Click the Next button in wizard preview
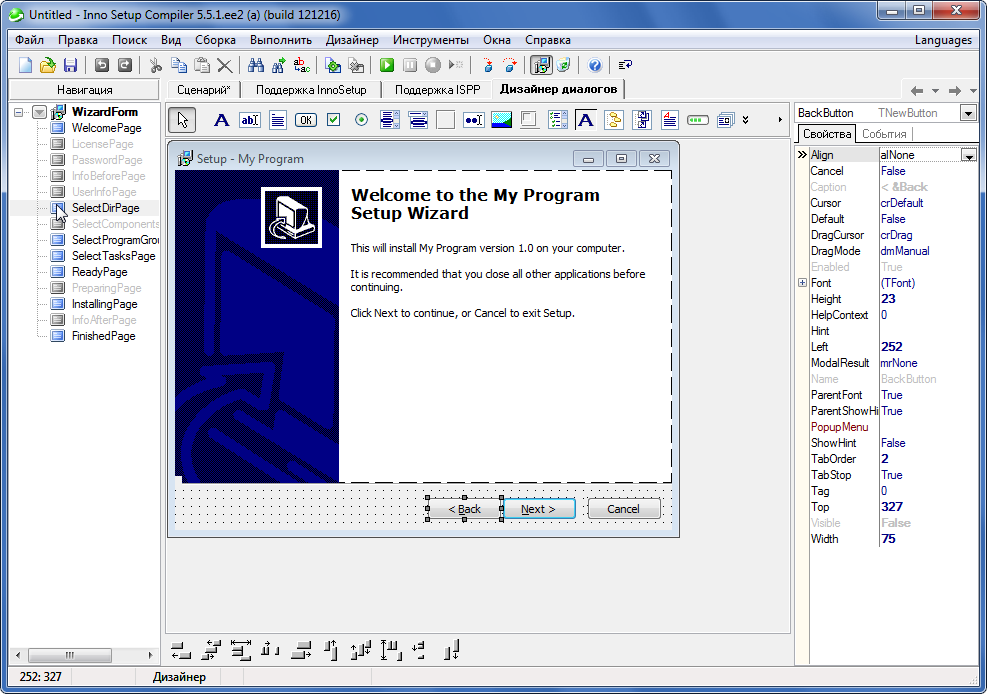This screenshot has width=987, height=694. 538,509
